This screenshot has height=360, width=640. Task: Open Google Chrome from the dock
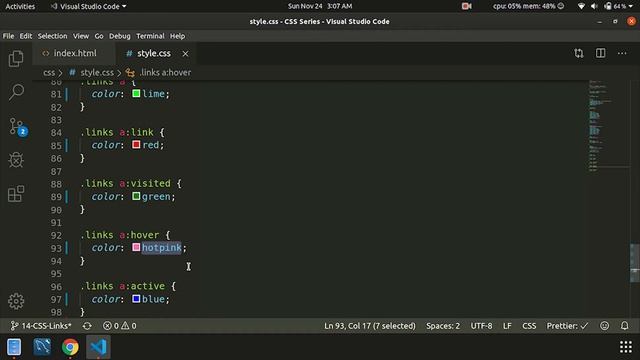pos(70,347)
